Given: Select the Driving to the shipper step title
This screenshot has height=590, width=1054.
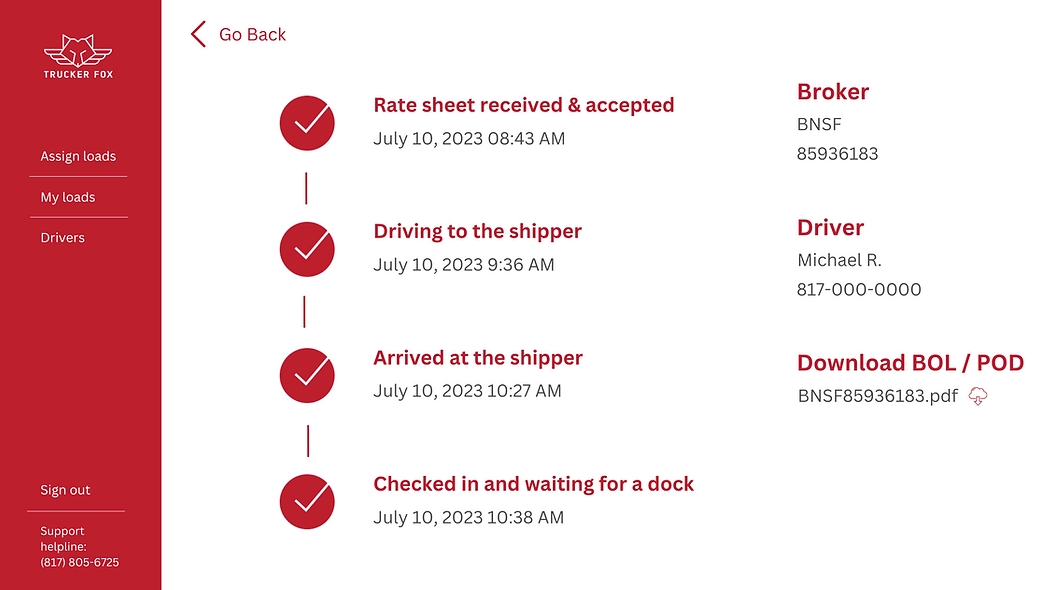Looking at the screenshot, I should point(477,231).
